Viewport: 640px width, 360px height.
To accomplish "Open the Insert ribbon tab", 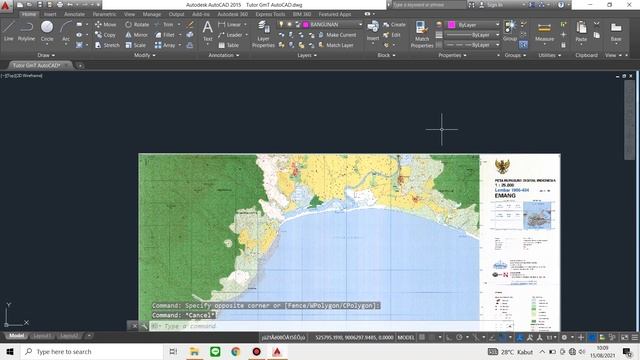I will tap(50, 14).
